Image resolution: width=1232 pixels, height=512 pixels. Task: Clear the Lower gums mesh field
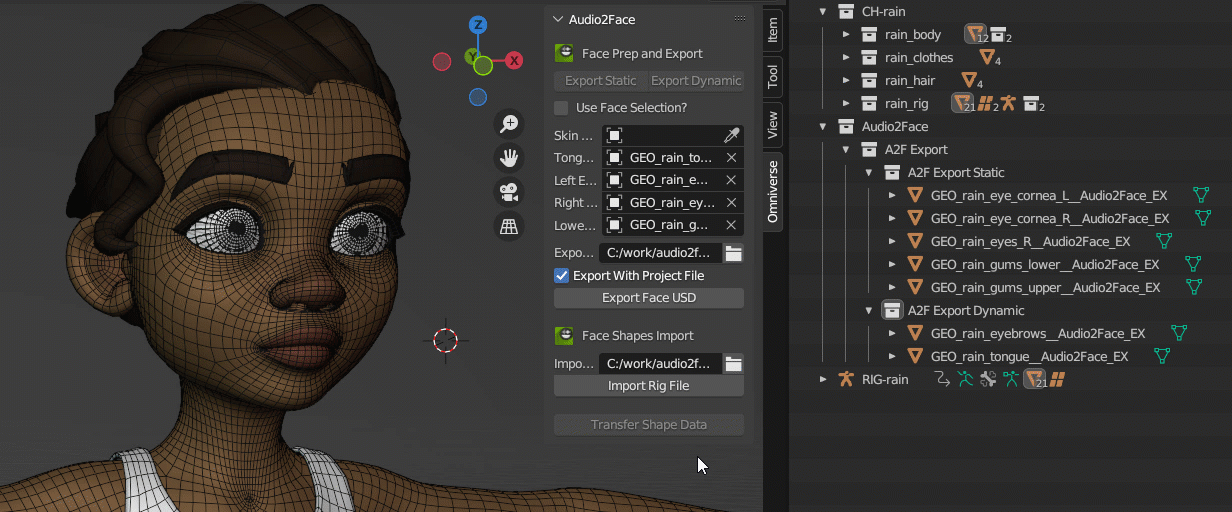(731, 225)
